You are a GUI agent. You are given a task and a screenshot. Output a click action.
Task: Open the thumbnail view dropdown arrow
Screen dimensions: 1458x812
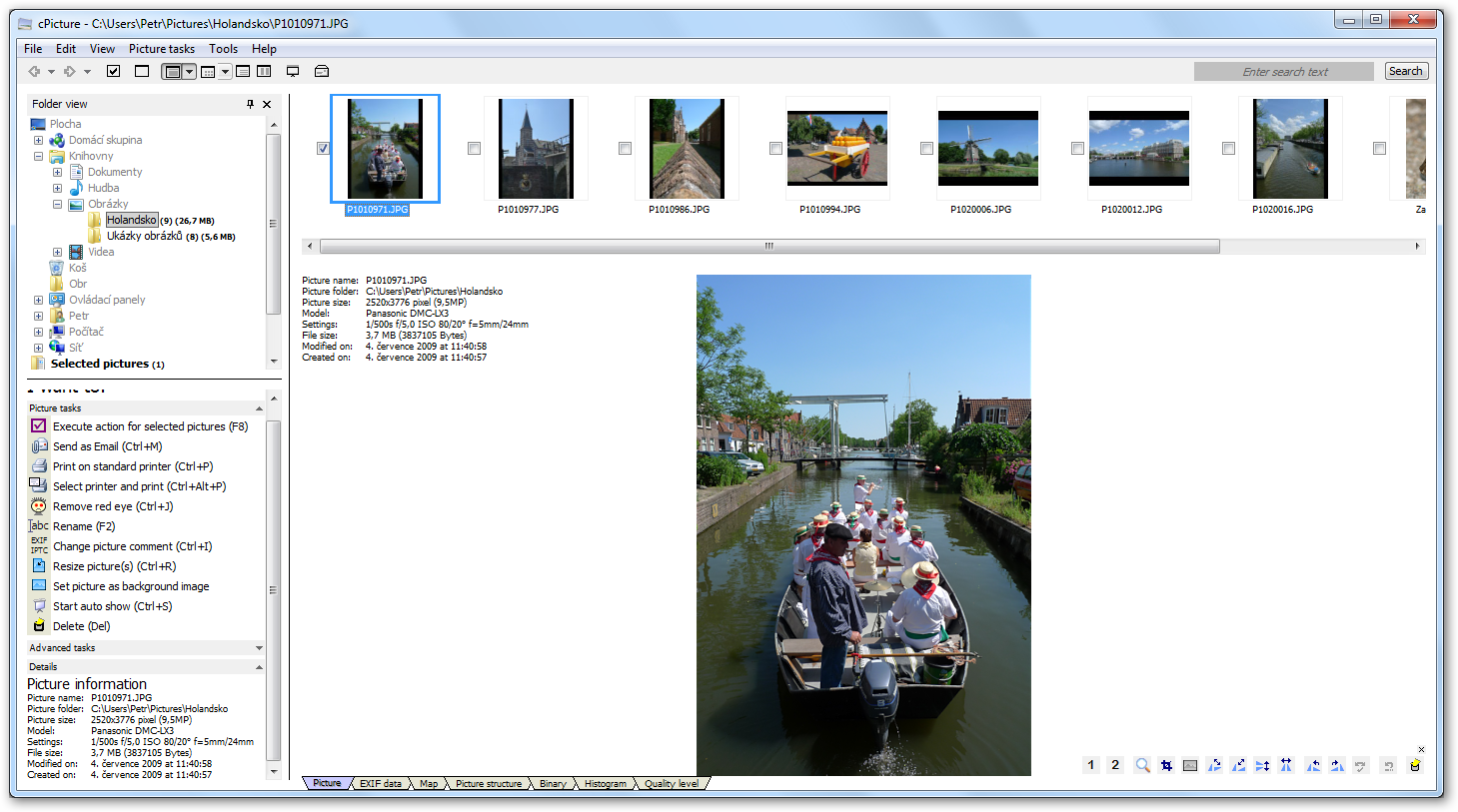225,72
